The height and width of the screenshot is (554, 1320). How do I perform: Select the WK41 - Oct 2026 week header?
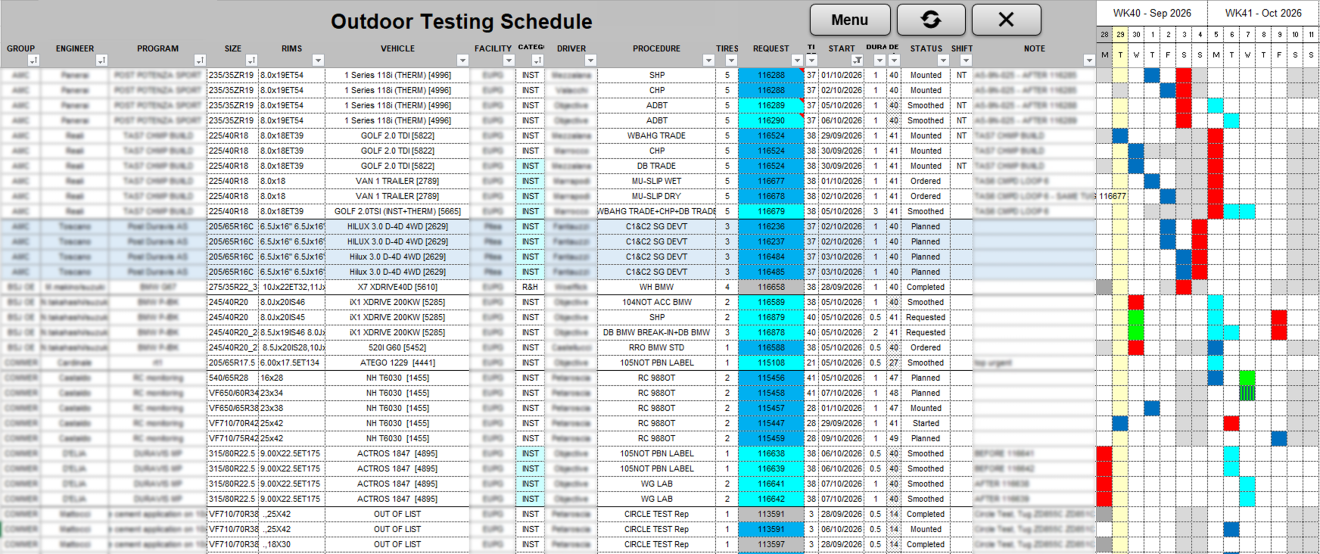1263,13
